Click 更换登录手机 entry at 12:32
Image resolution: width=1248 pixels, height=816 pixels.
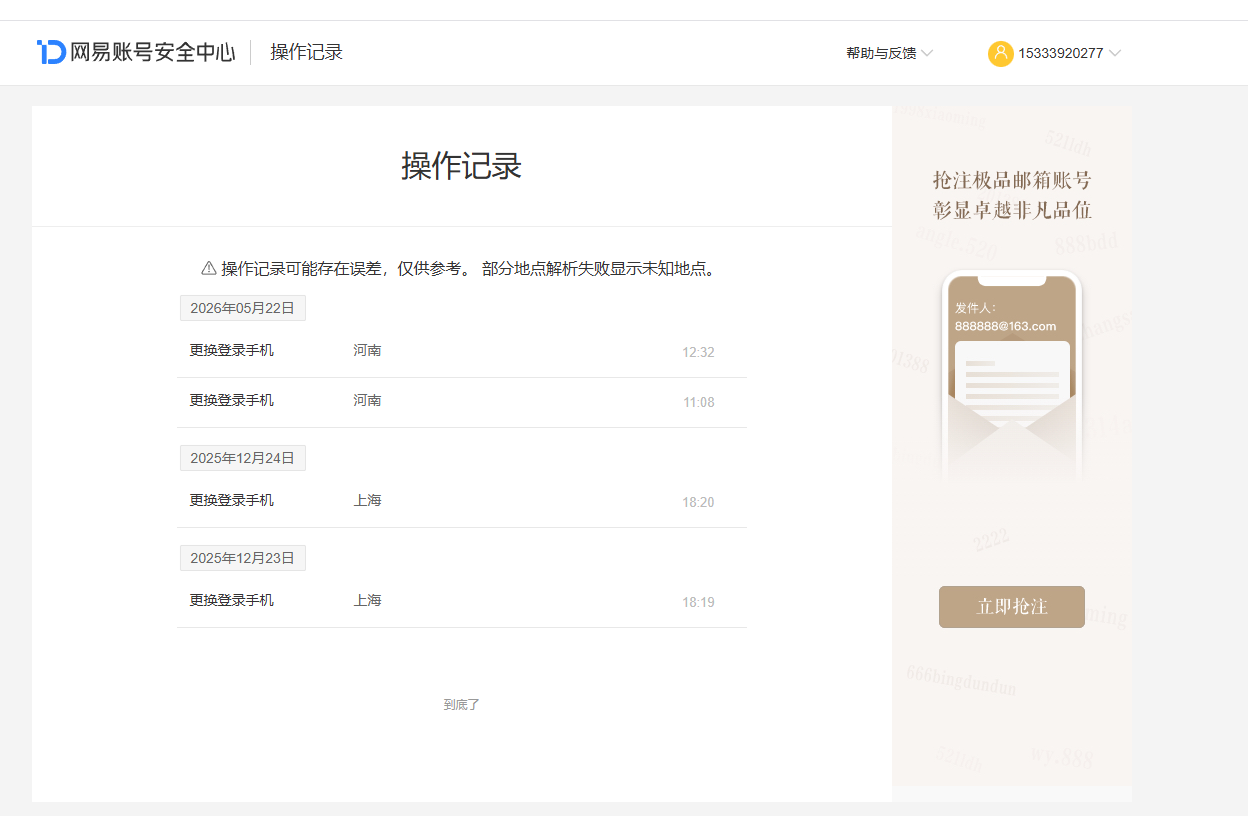click(232, 351)
